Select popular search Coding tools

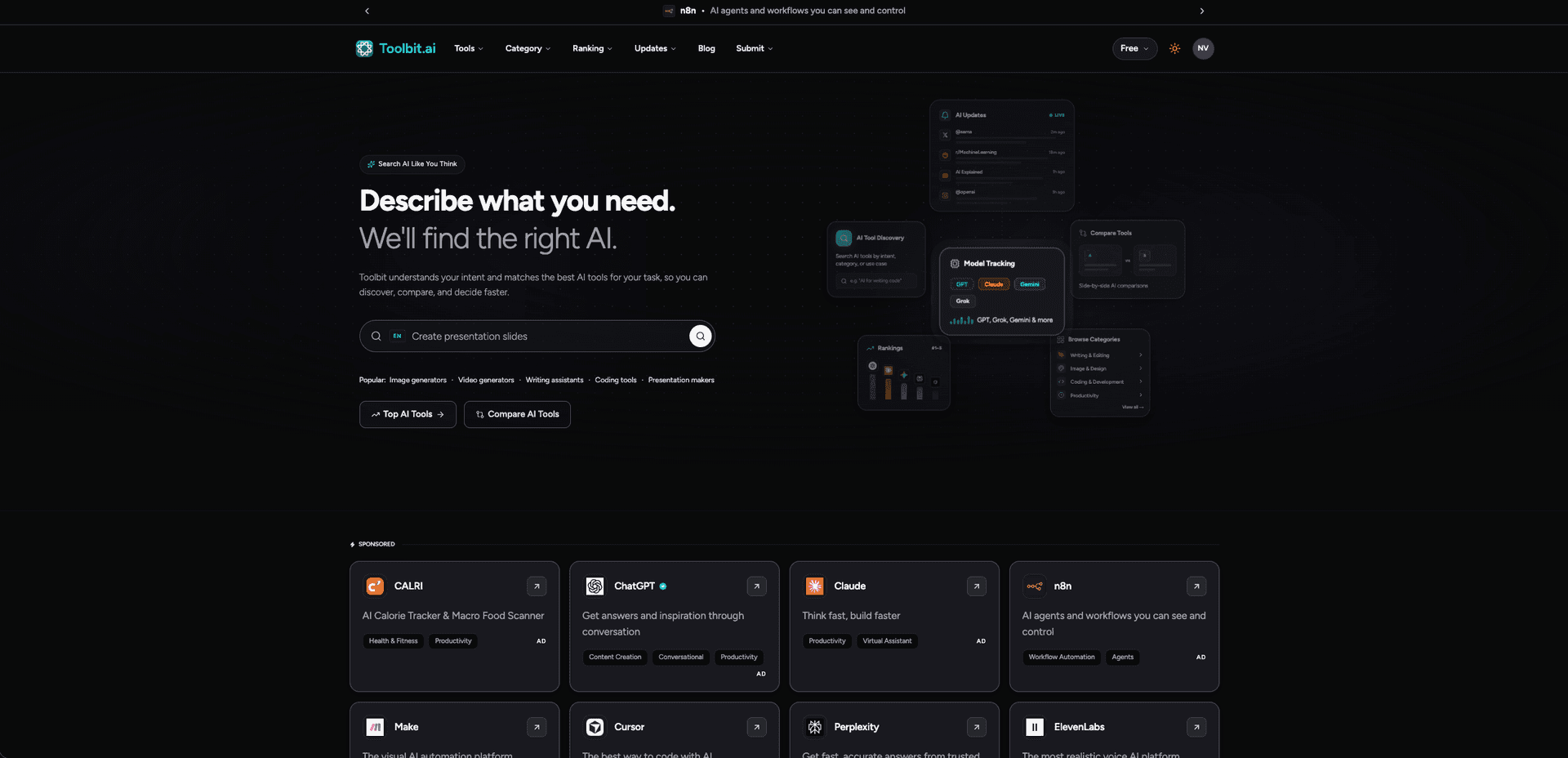coord(616,380)
